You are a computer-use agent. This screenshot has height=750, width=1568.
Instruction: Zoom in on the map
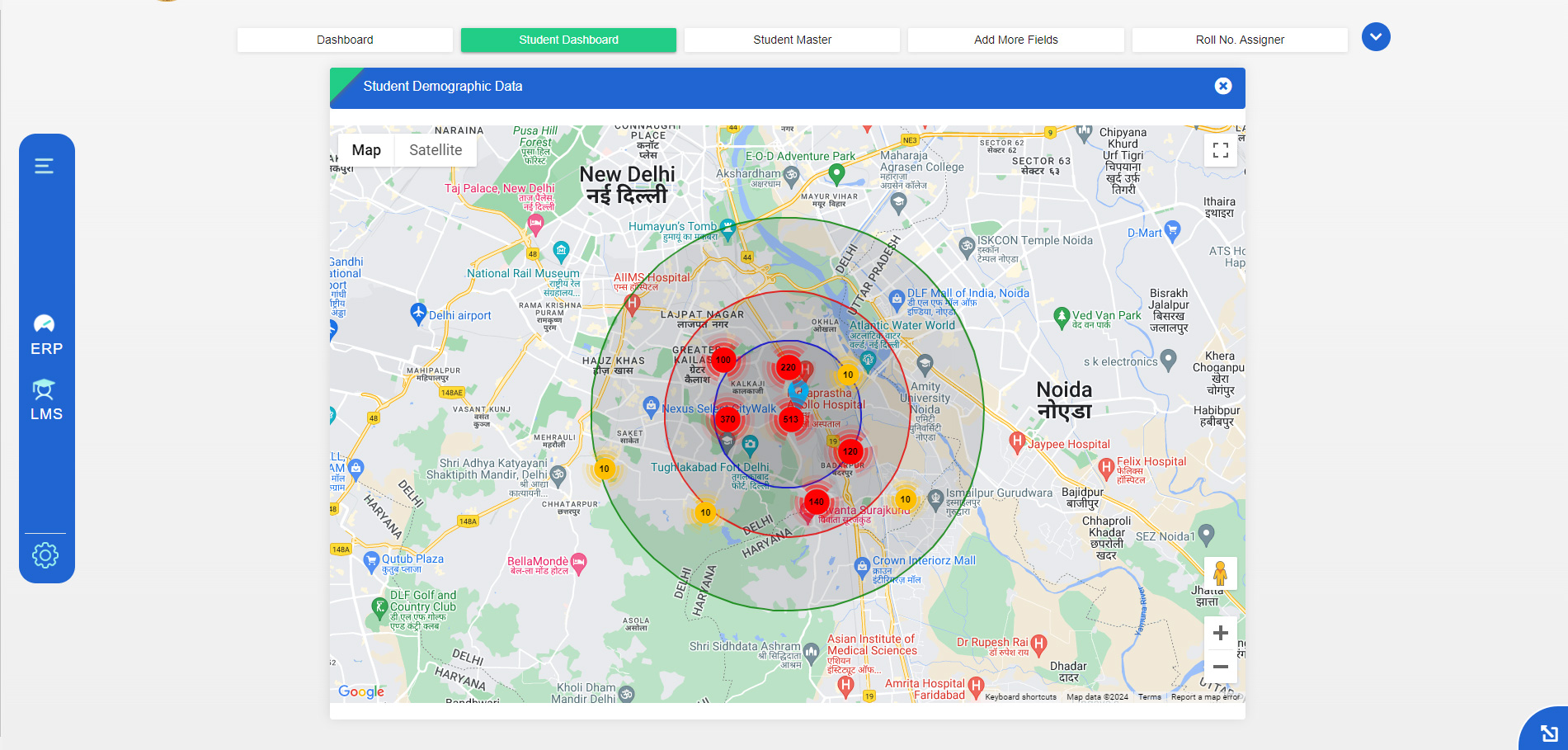click(1221, 633)
